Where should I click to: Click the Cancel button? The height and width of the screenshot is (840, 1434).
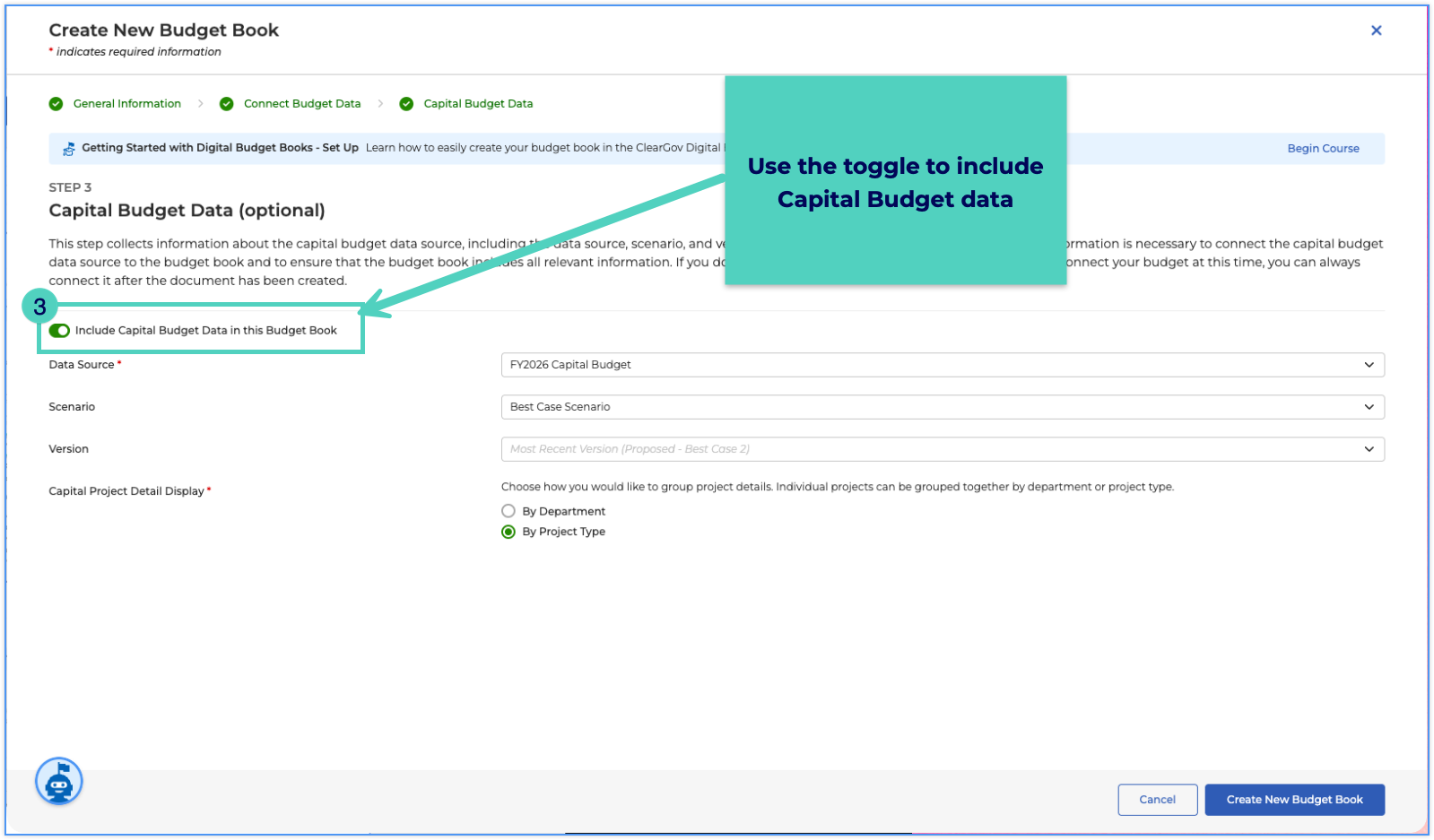(x=1157, y=800)
